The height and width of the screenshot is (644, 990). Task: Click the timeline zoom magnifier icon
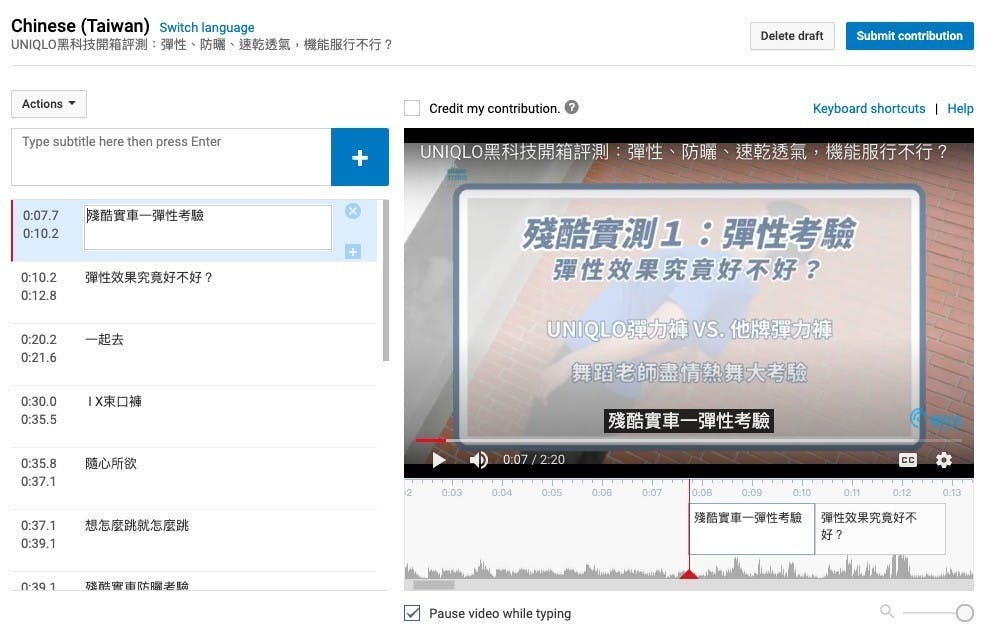887,612
